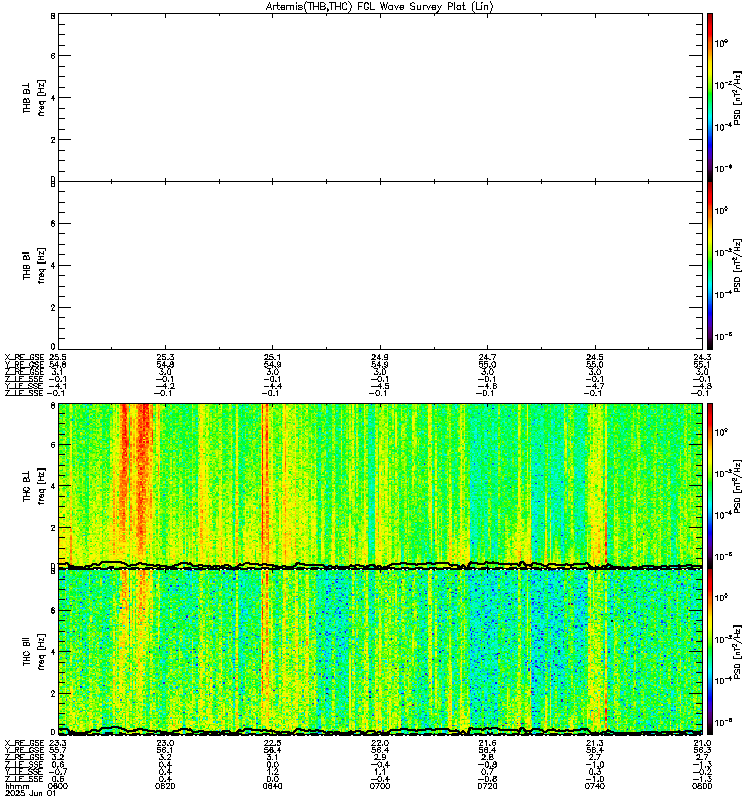Click the top panel's freq [Hz] axis label
Viewport: 750px width, 800px height.
[x=41, y=96]
